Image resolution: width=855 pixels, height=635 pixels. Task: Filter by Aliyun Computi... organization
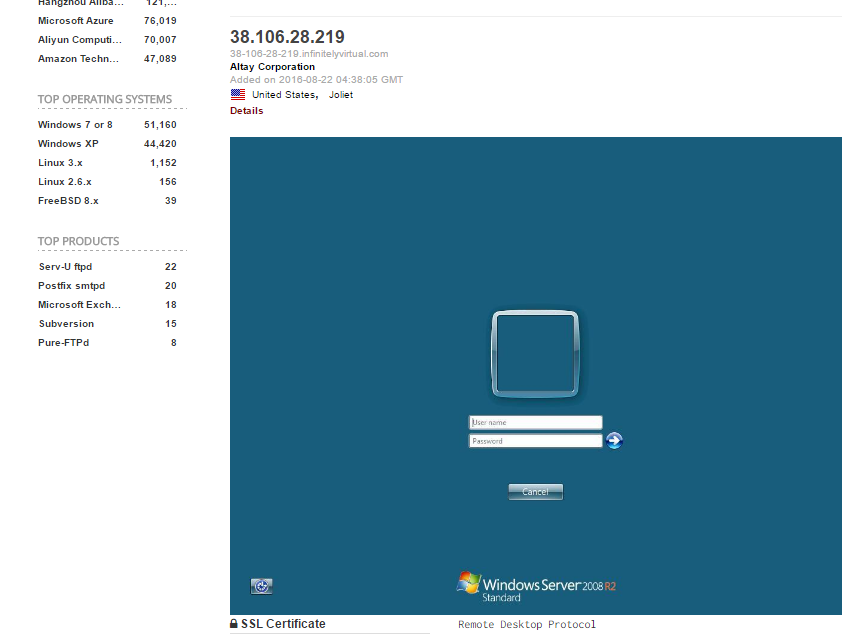tap(80, 40)
